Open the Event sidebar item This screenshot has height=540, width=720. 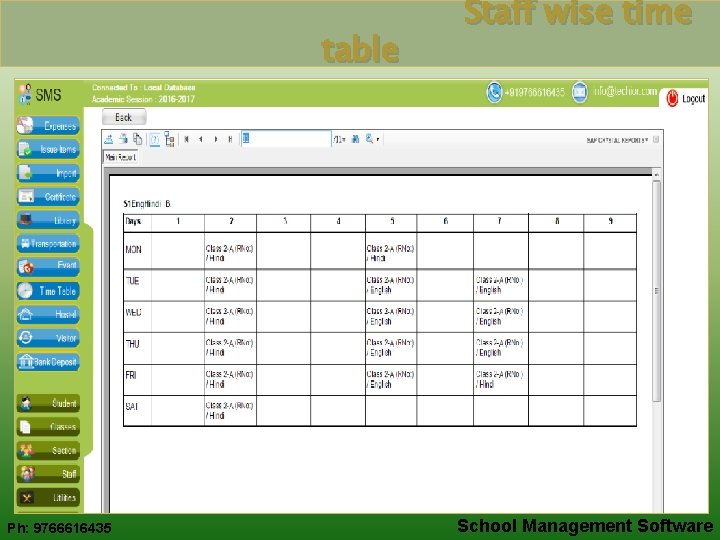[x=48, y=267]
